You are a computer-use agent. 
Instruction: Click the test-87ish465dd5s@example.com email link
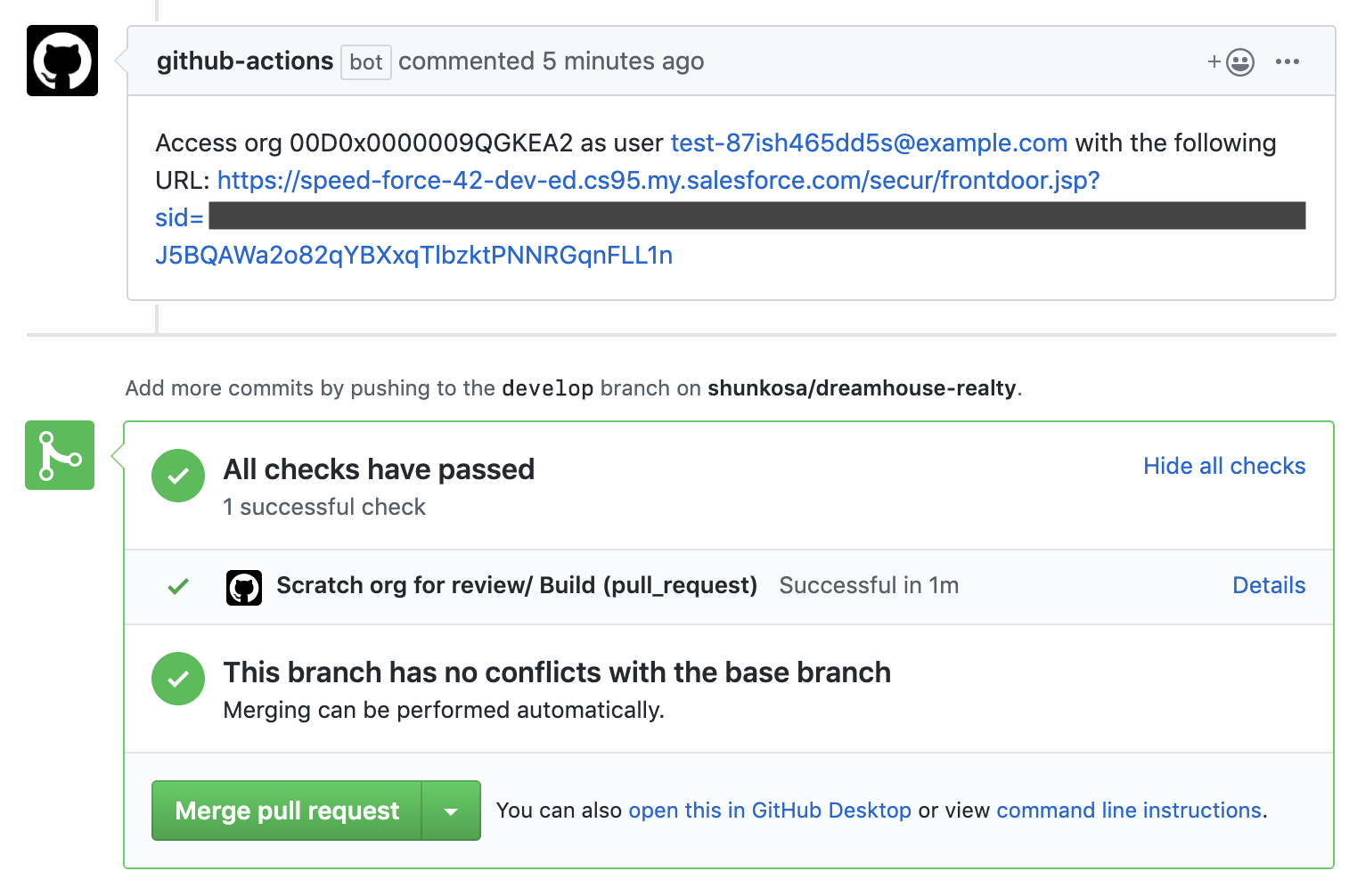click(869, 143)
